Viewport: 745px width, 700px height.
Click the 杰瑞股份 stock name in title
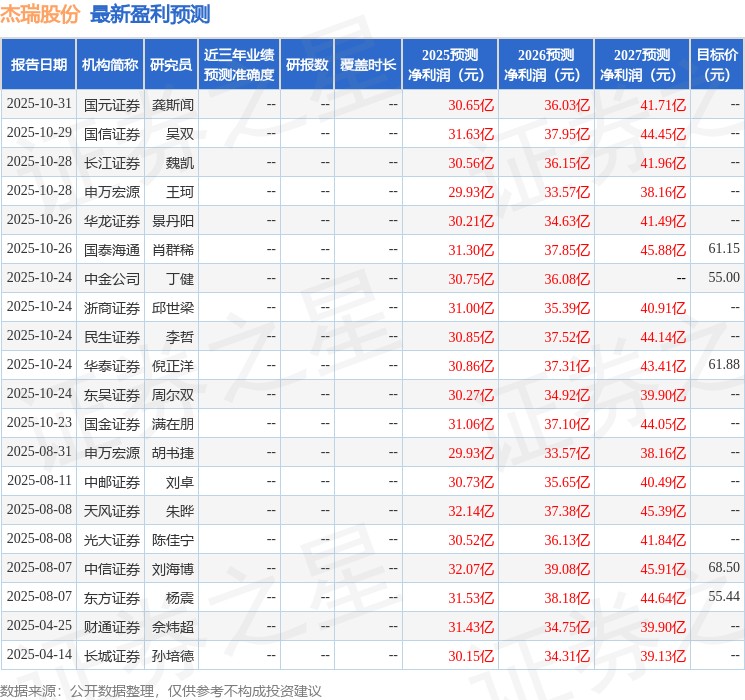pos(41,14)
